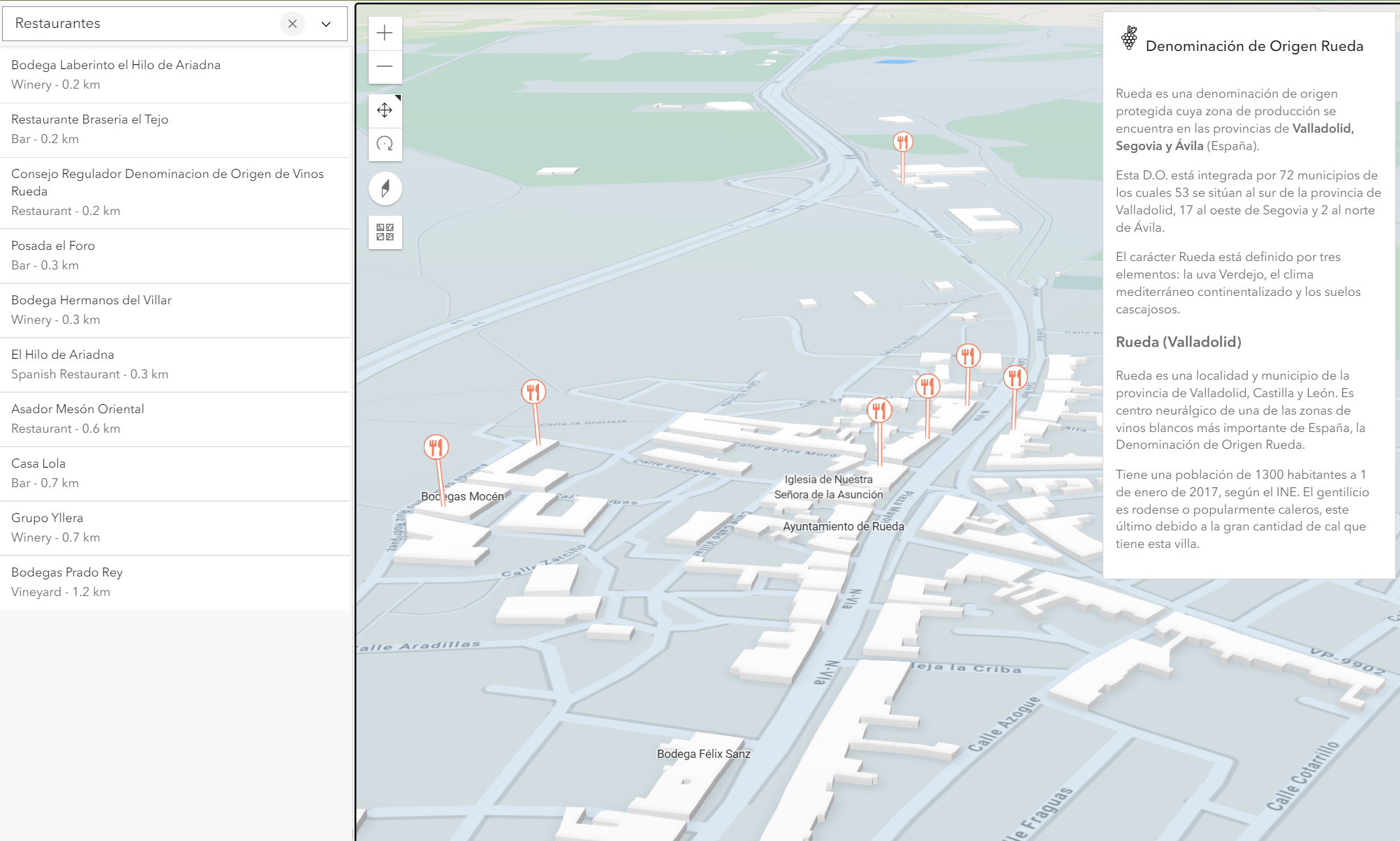
Task: Click the Bodega Félix Sanz map label
Action: [x=703, y=754]
